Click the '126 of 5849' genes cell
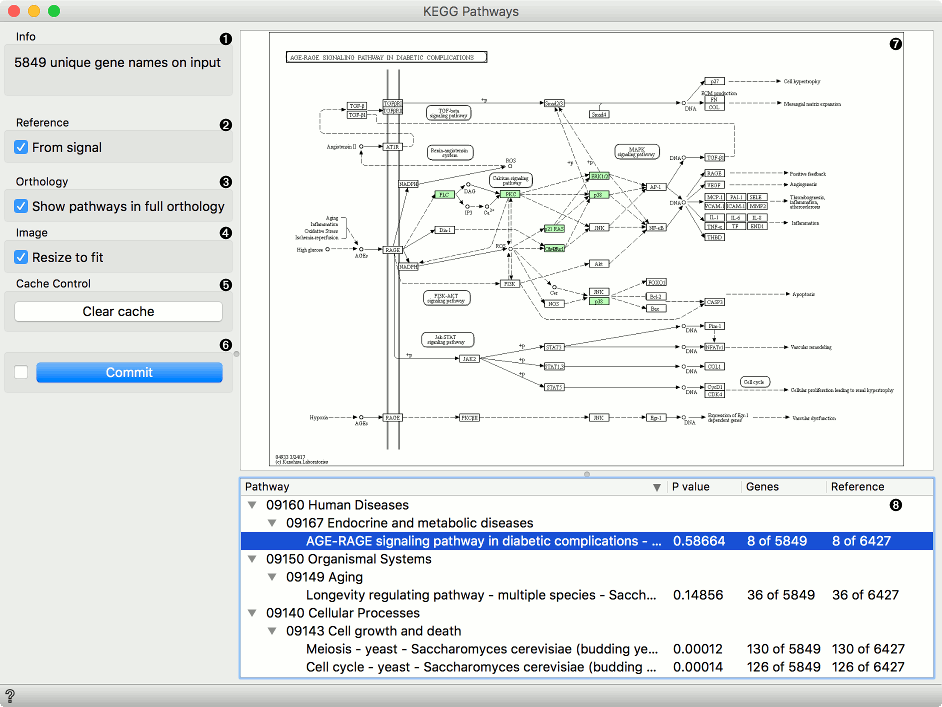The width and height of the screenshot is (942, 707). 783,667
